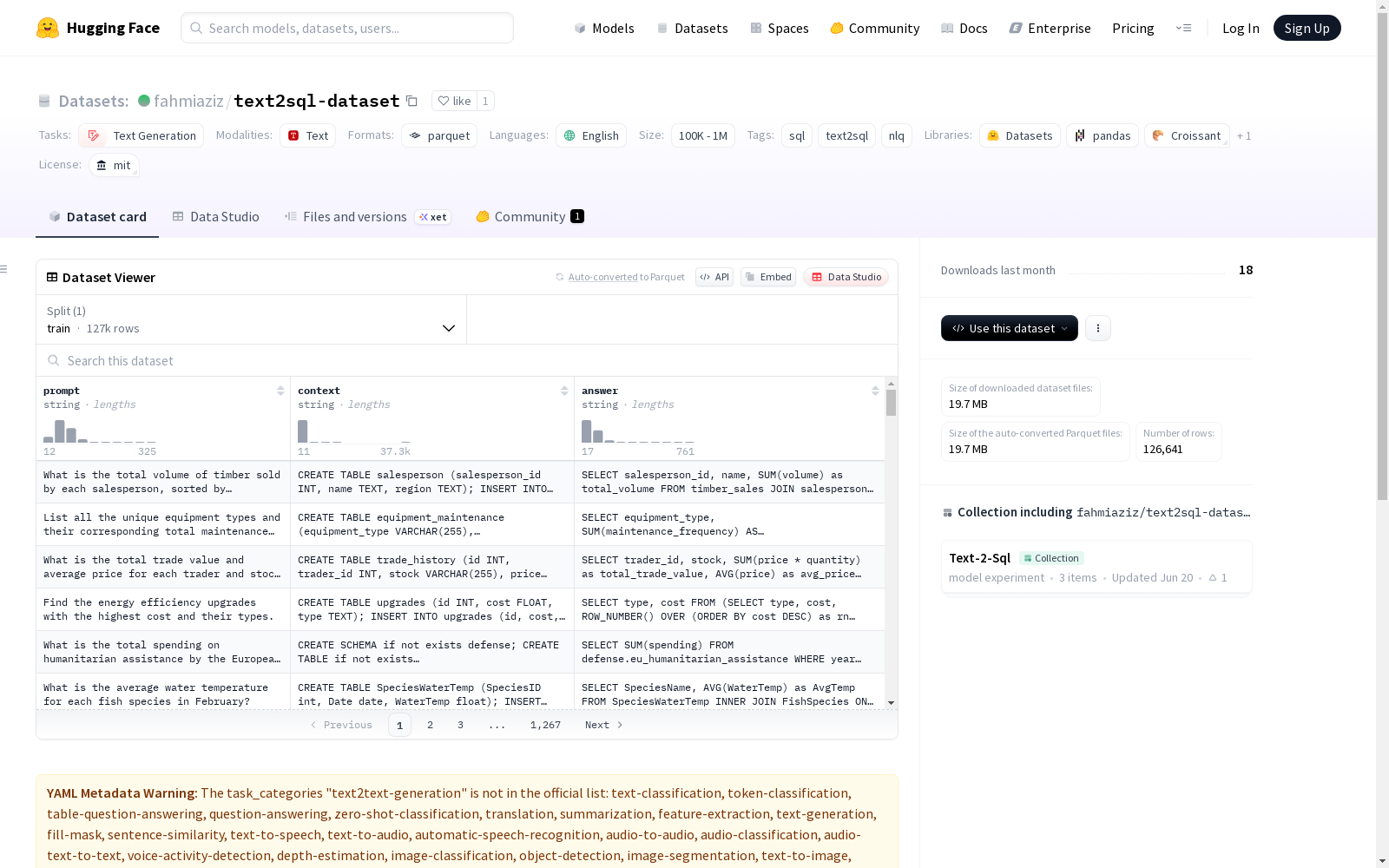Click the Search this dataset field
1389x868 pixels.
(467, 360)
